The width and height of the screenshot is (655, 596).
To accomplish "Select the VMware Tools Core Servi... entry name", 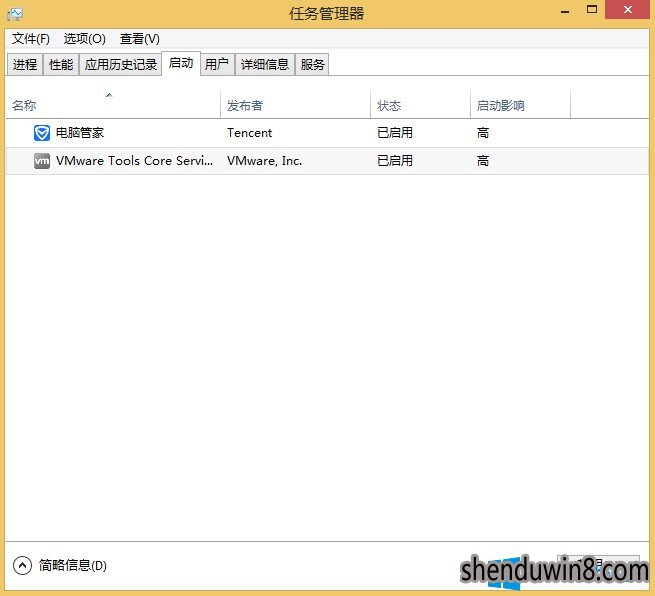I will (x=135, y=161).
